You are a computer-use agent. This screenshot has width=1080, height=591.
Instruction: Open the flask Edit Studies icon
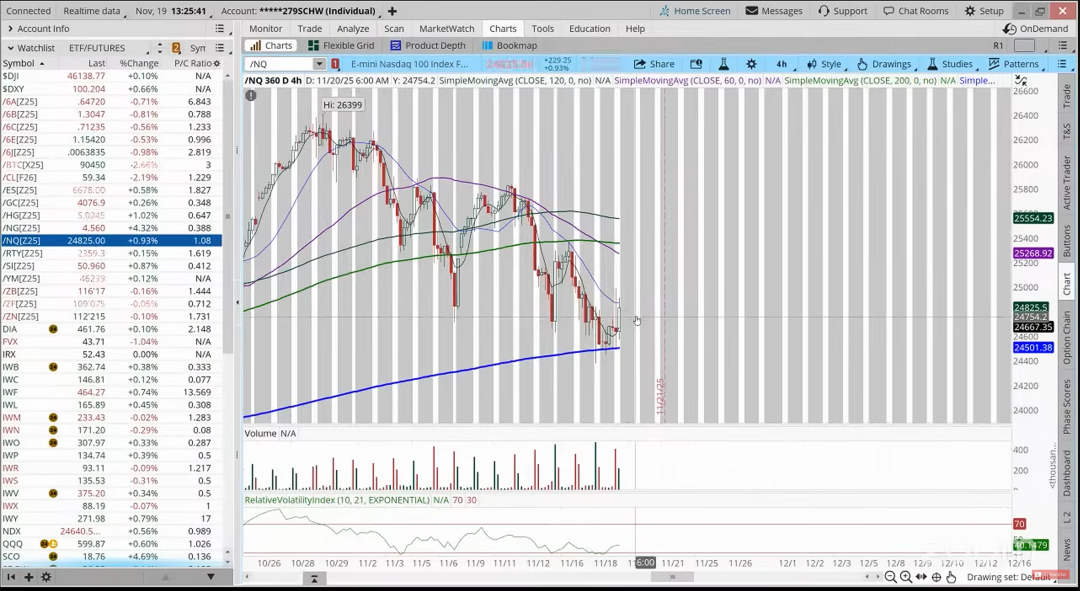723,64
